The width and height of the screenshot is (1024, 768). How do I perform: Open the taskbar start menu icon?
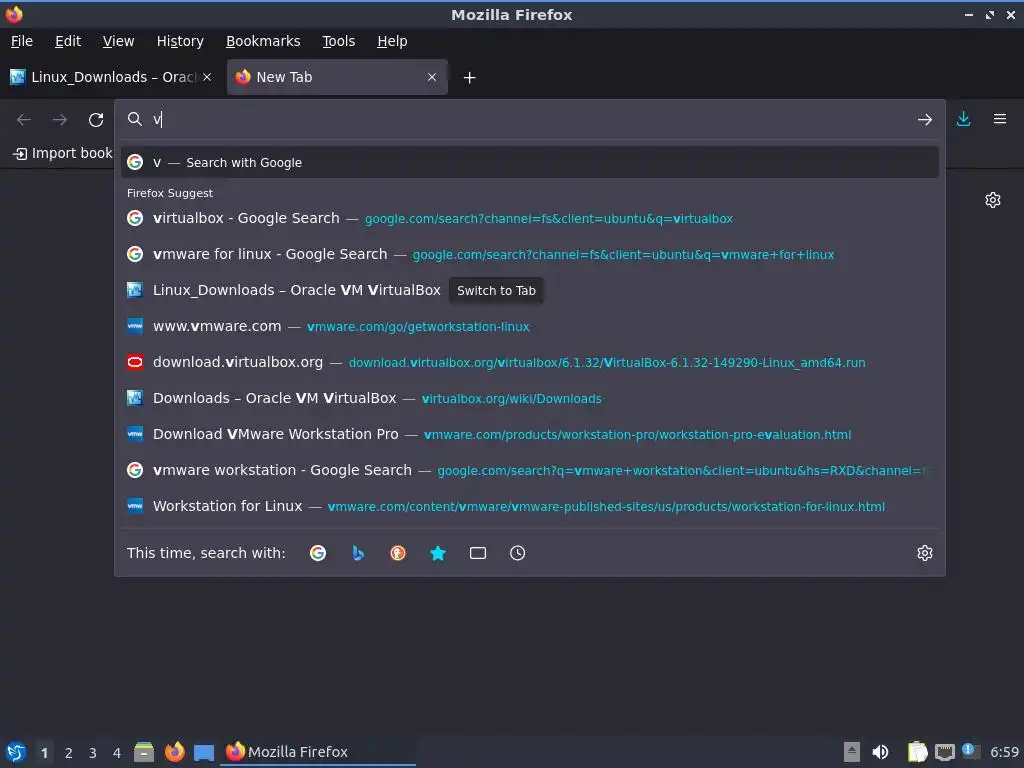pyautogui.click(x=16, y=752)
